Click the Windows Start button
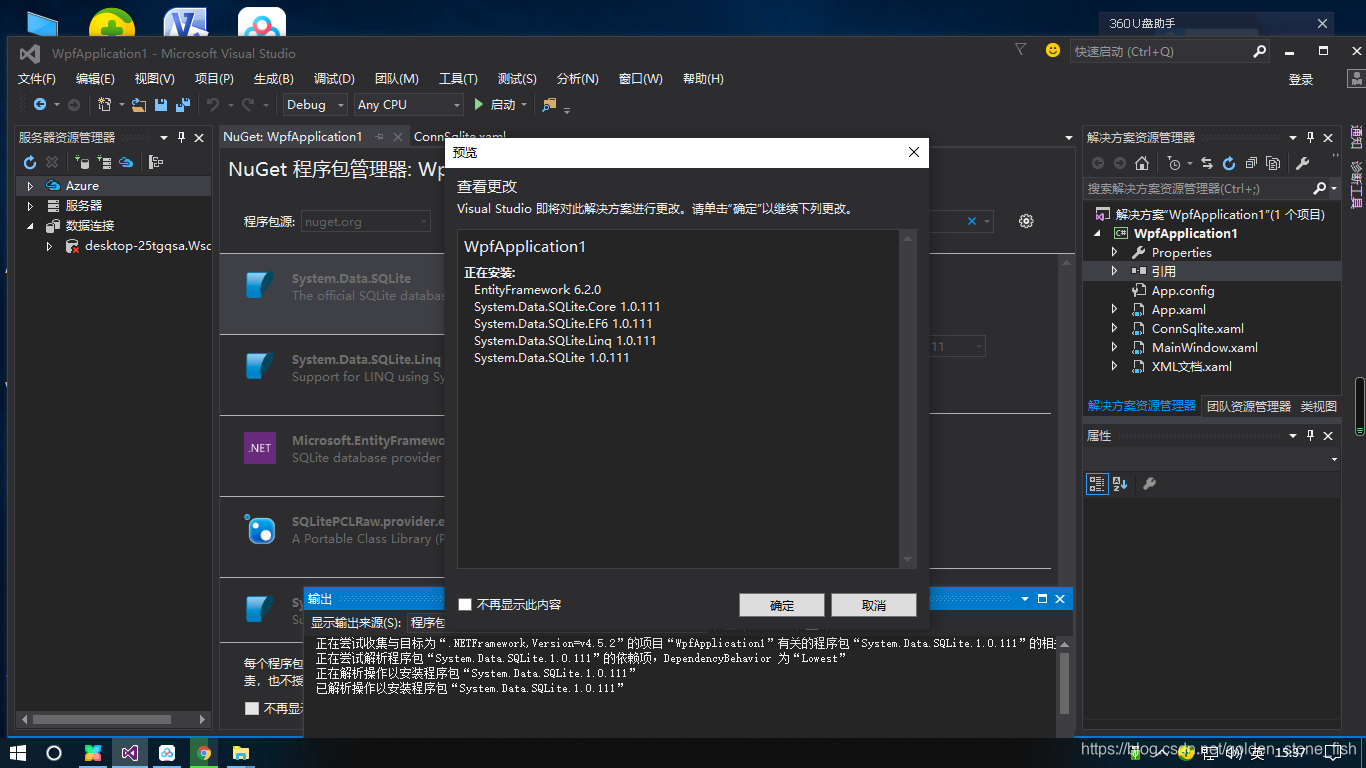 click(x=17, y=752)
